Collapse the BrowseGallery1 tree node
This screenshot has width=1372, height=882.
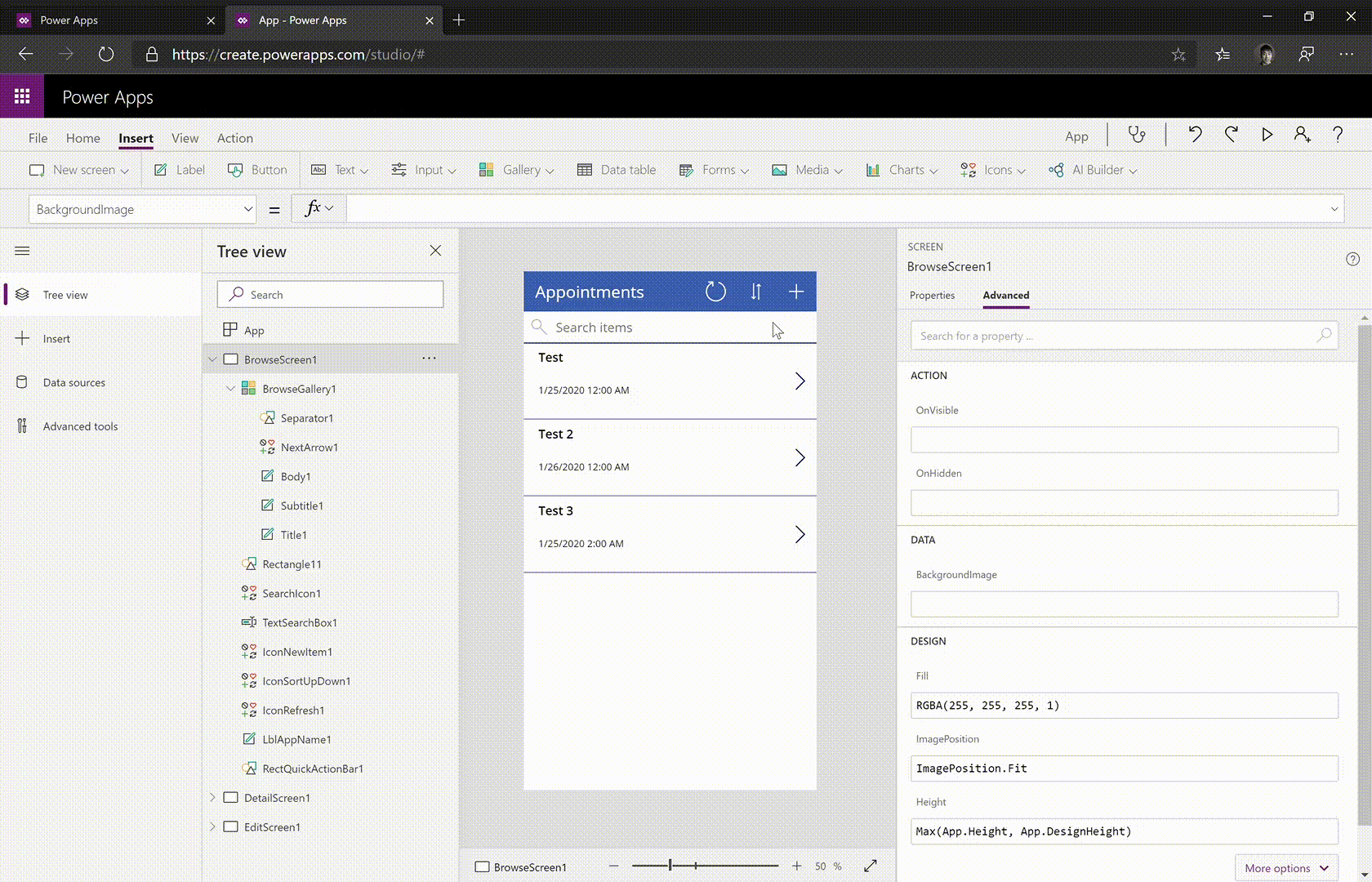pos(230,389)
